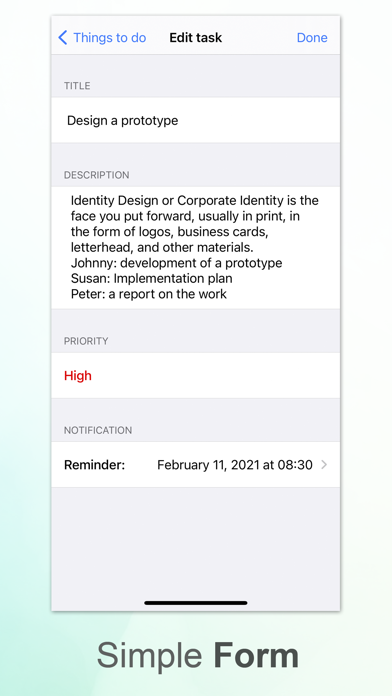Click the line mentioning Johnny's prototype development
The width and height of the screenshot is (392, 696).
pos(176,263)
